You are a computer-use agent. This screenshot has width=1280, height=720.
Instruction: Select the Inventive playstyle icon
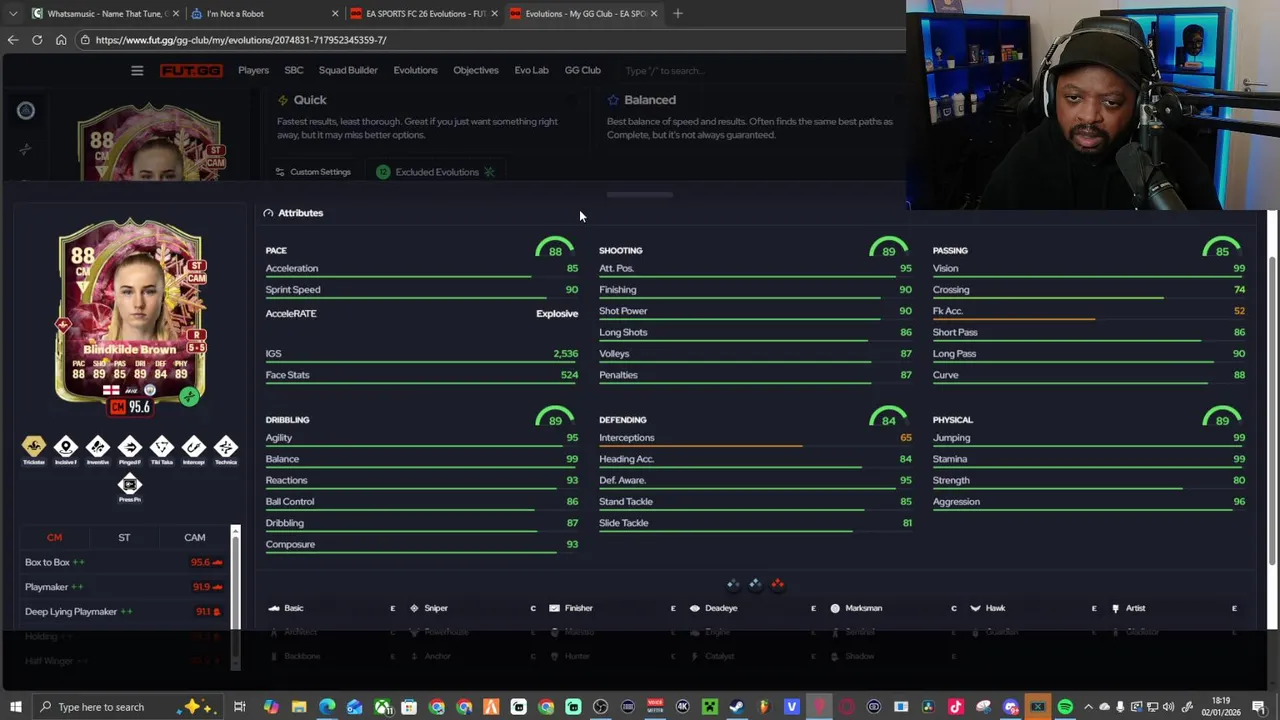pyautogui.click(x=98, y=447)
